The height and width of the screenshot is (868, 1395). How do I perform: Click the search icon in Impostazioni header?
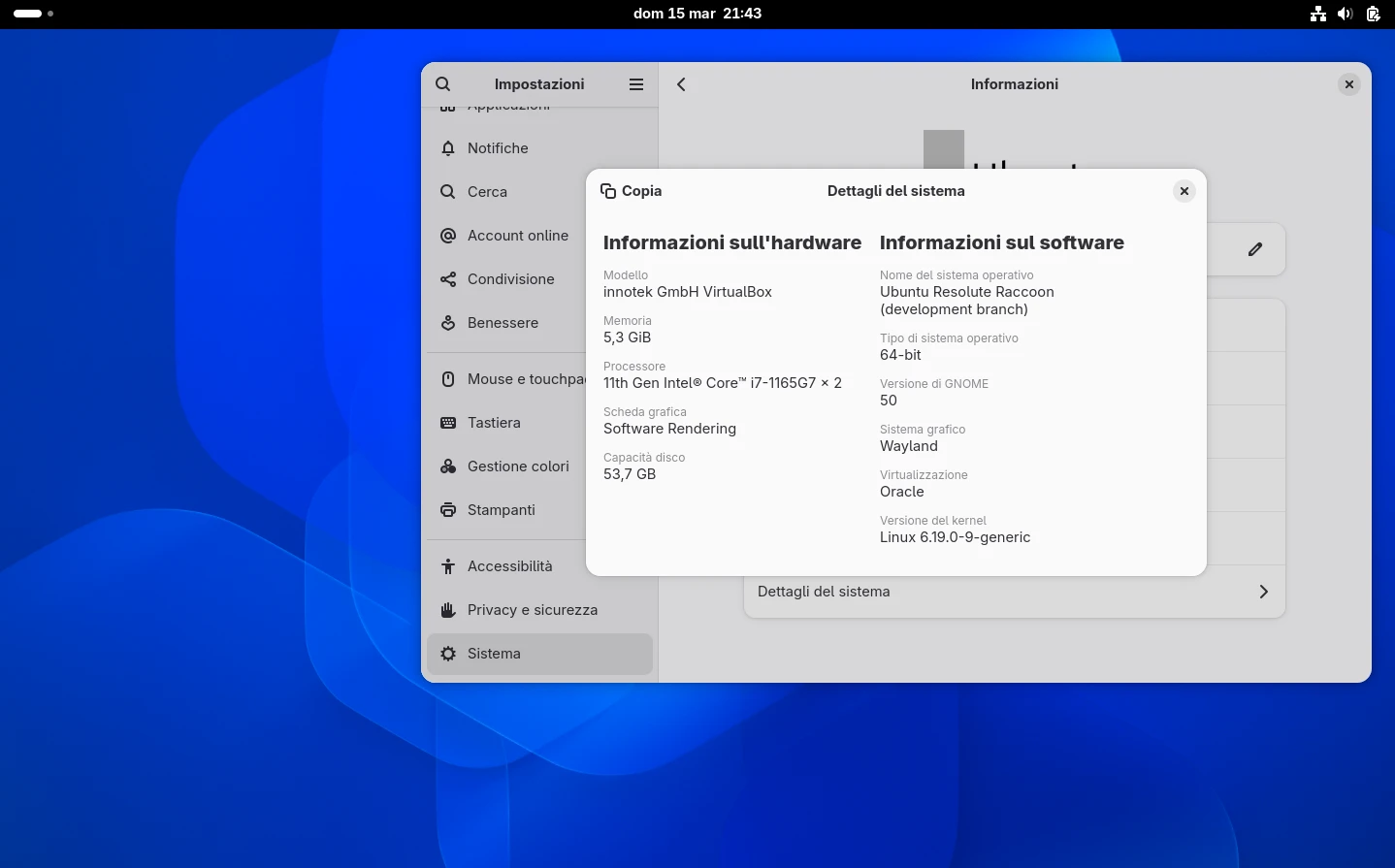point(443,84)
